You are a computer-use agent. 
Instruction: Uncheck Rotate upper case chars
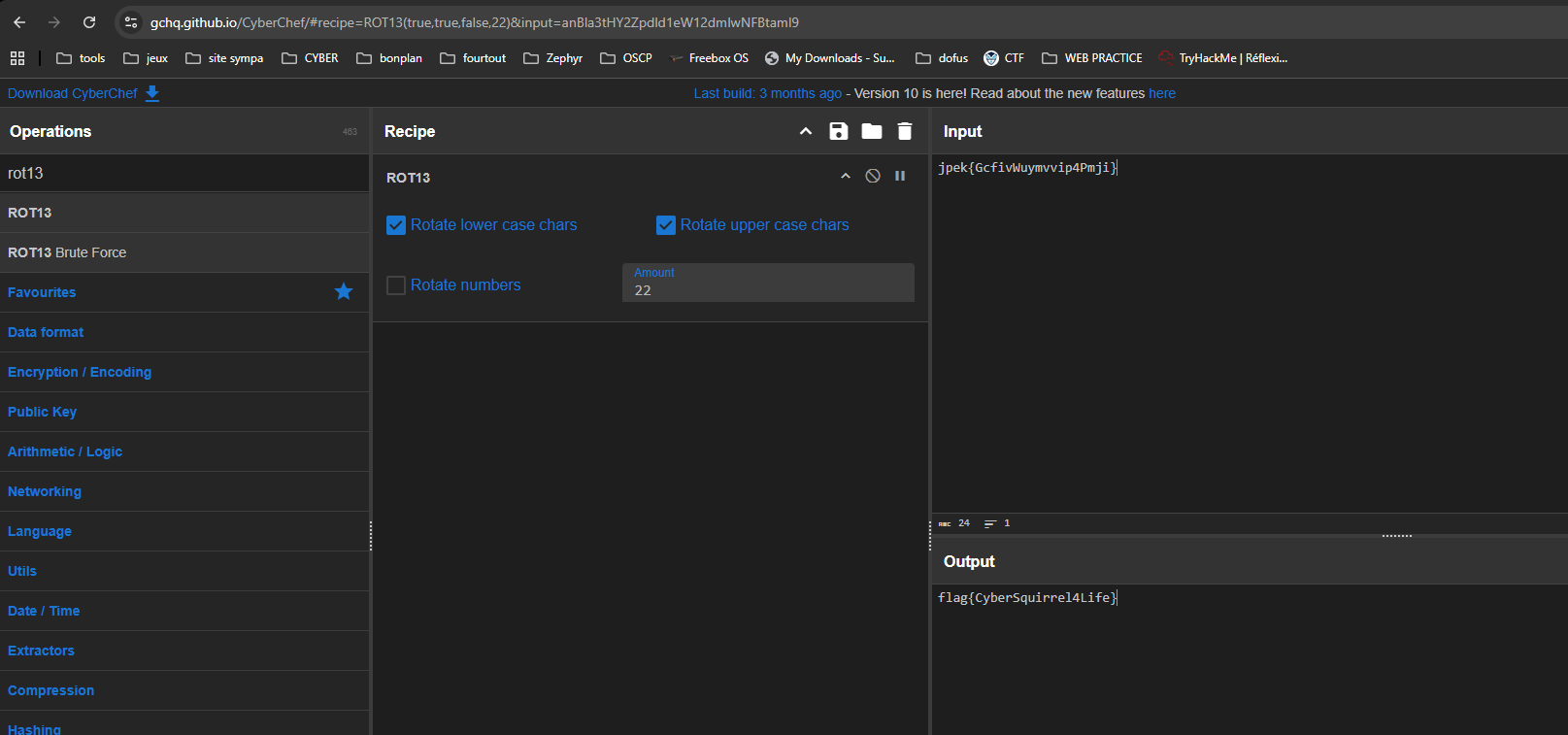pyautogui.click(x=666, y=225)
